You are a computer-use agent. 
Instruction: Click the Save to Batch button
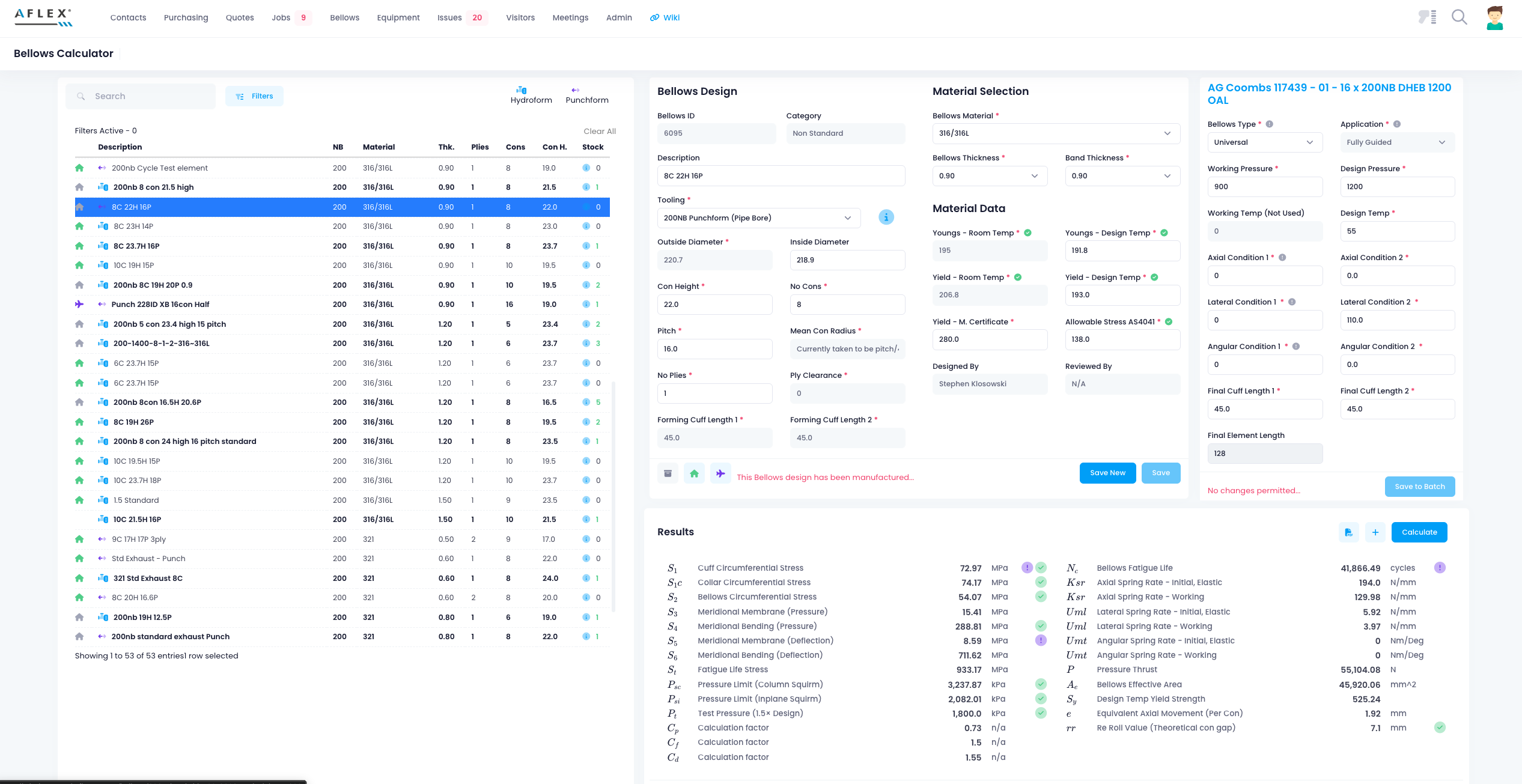point(1420,487)
